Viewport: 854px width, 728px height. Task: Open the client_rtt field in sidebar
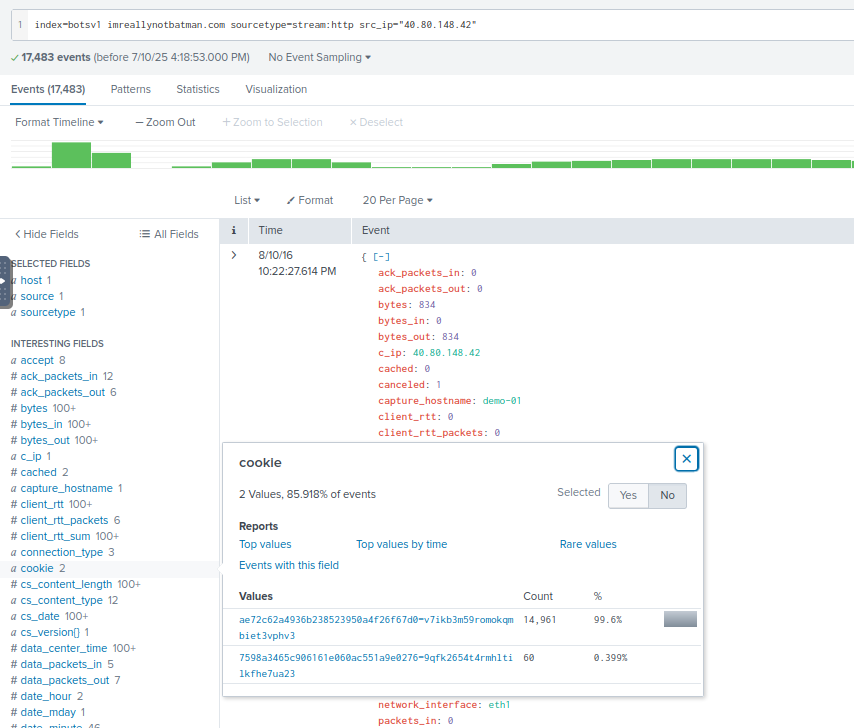coord(42,504)
